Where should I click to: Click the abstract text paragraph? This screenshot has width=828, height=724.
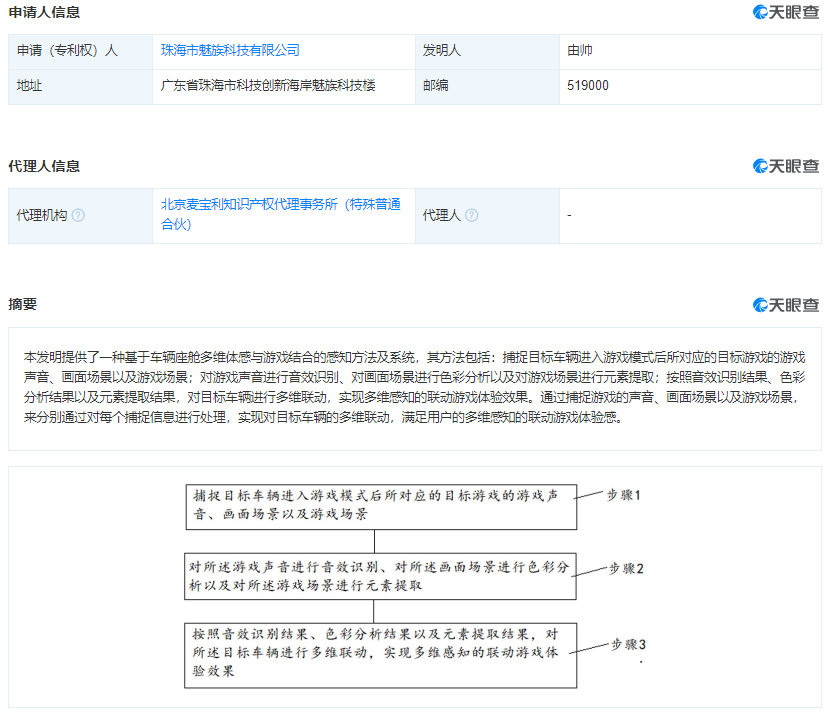(x=414, y=388)
